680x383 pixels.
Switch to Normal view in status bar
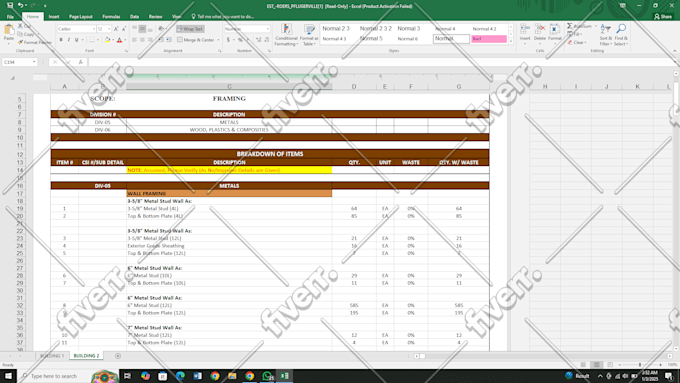pyautogui.click(x=583, y=365)
